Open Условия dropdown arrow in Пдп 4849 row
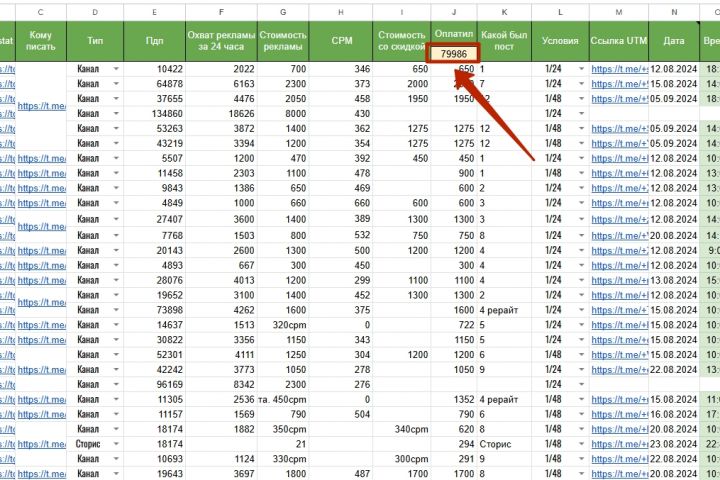 click(581, 203)
